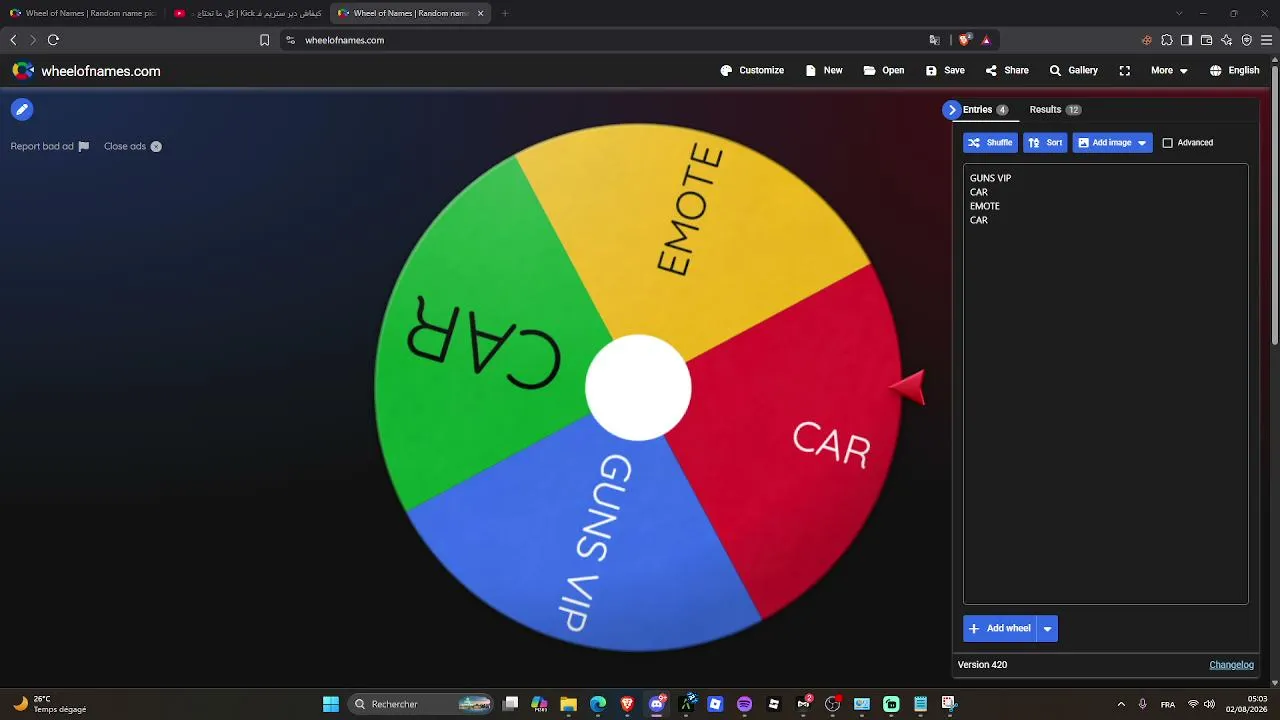1280x720 pixels.
Task: Switch to the Results tab
Action: (1055, 110)
